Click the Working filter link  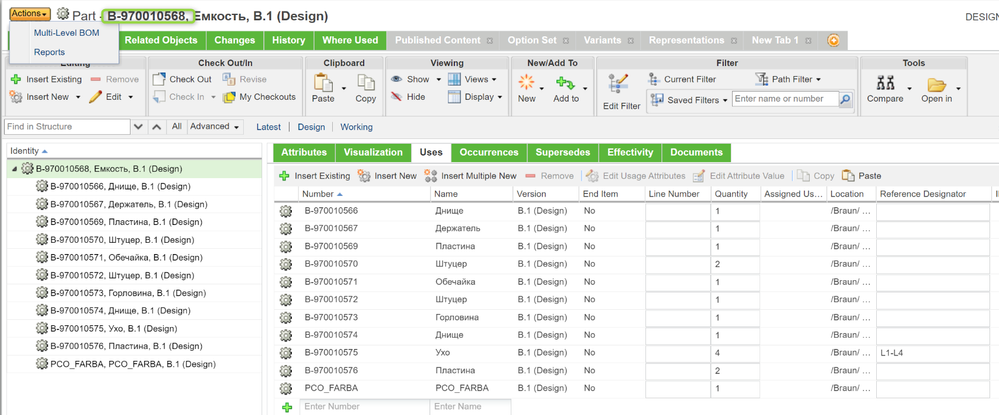pyautogui.click(x=356, y=127)
